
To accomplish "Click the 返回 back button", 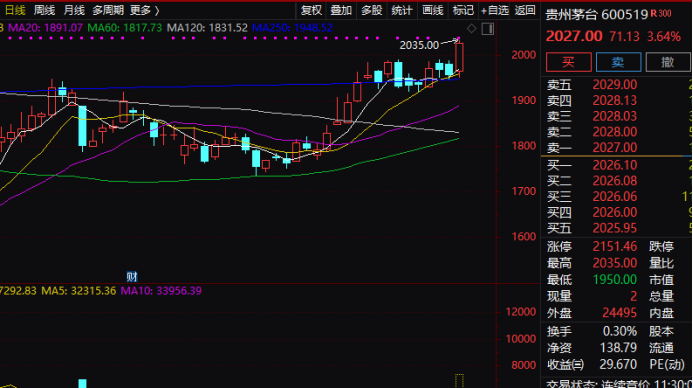I will pos(525,10).
